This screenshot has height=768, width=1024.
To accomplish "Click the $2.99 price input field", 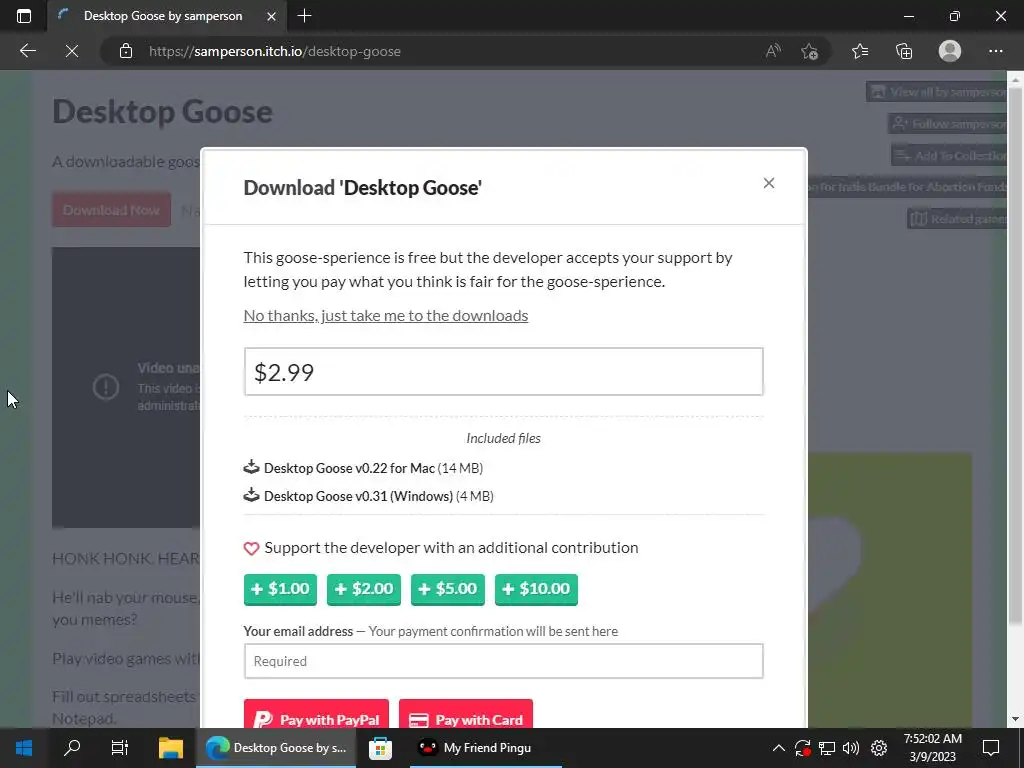I will click(x=504, y=372).
